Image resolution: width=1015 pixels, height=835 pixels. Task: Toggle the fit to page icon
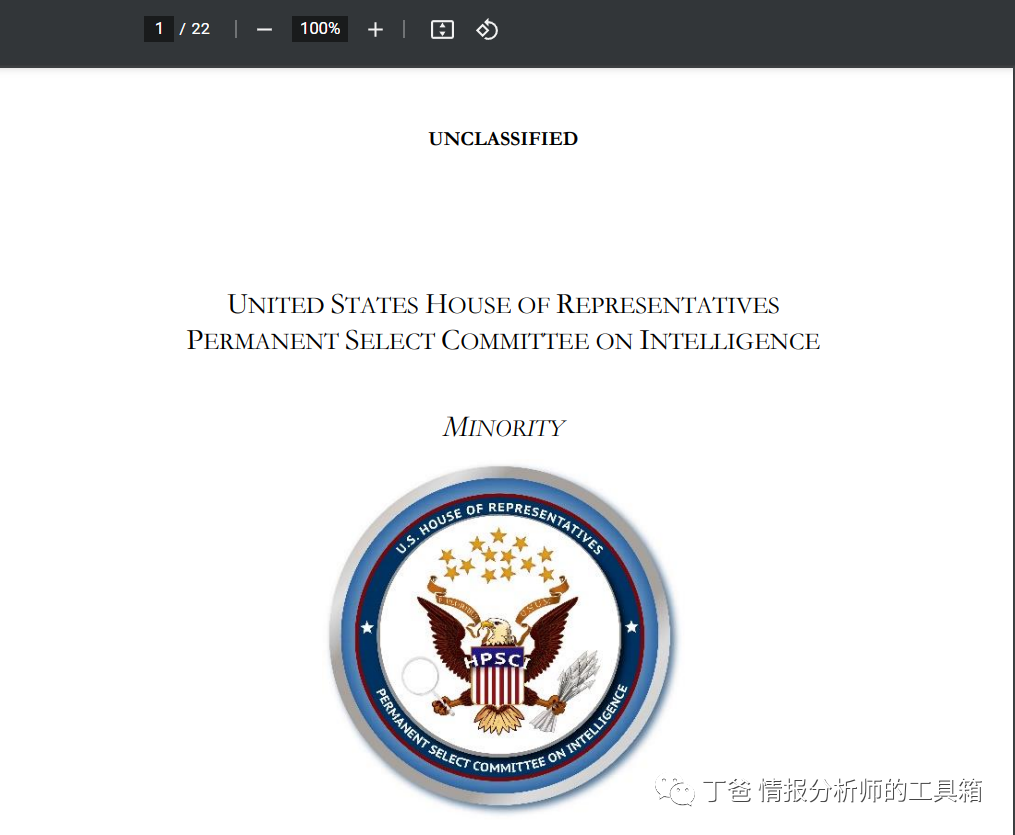442,30
